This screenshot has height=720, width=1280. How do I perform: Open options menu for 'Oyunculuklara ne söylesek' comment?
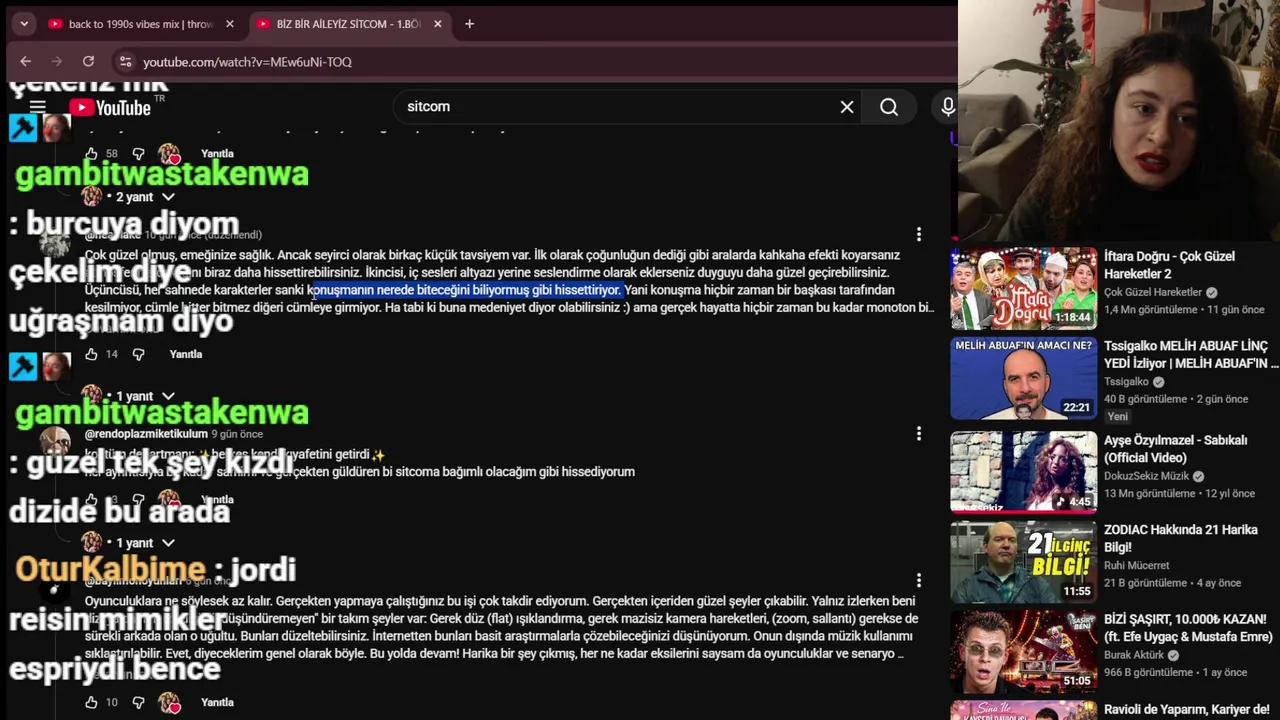tap(919, 580)
